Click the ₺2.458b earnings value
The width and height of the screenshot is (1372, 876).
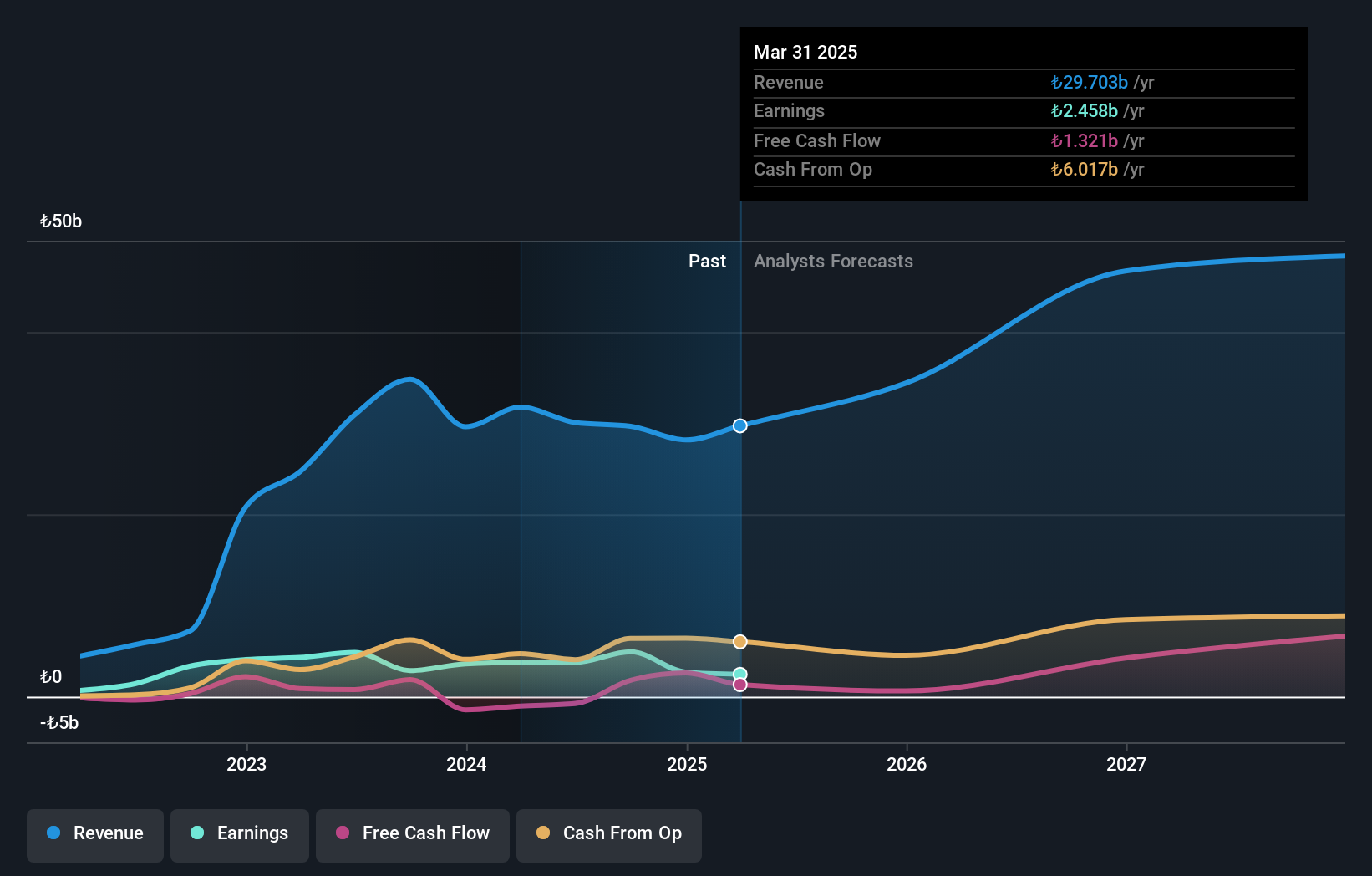pyautogui.click(x=1085, y=111)
